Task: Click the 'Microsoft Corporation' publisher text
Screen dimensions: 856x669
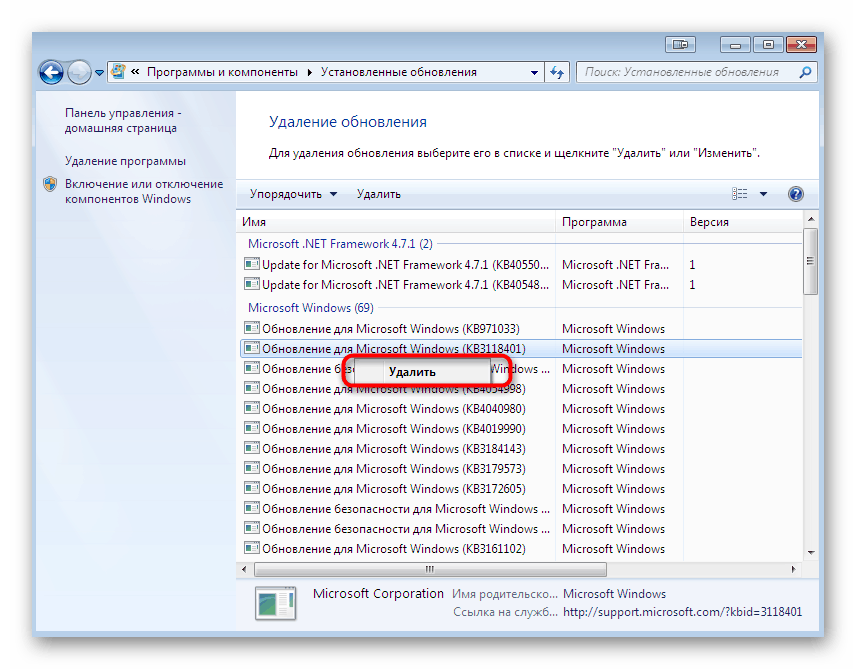Action: 378,594
